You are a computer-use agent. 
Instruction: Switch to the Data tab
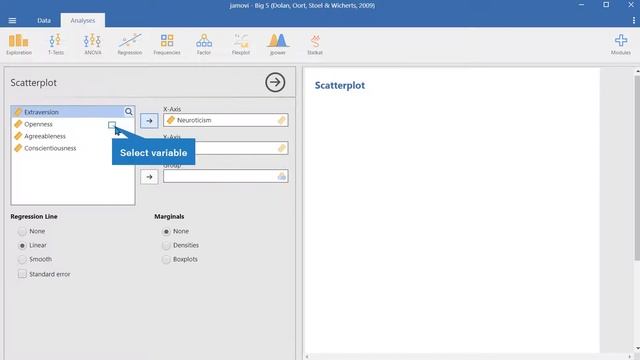click(x=44, y=20)
